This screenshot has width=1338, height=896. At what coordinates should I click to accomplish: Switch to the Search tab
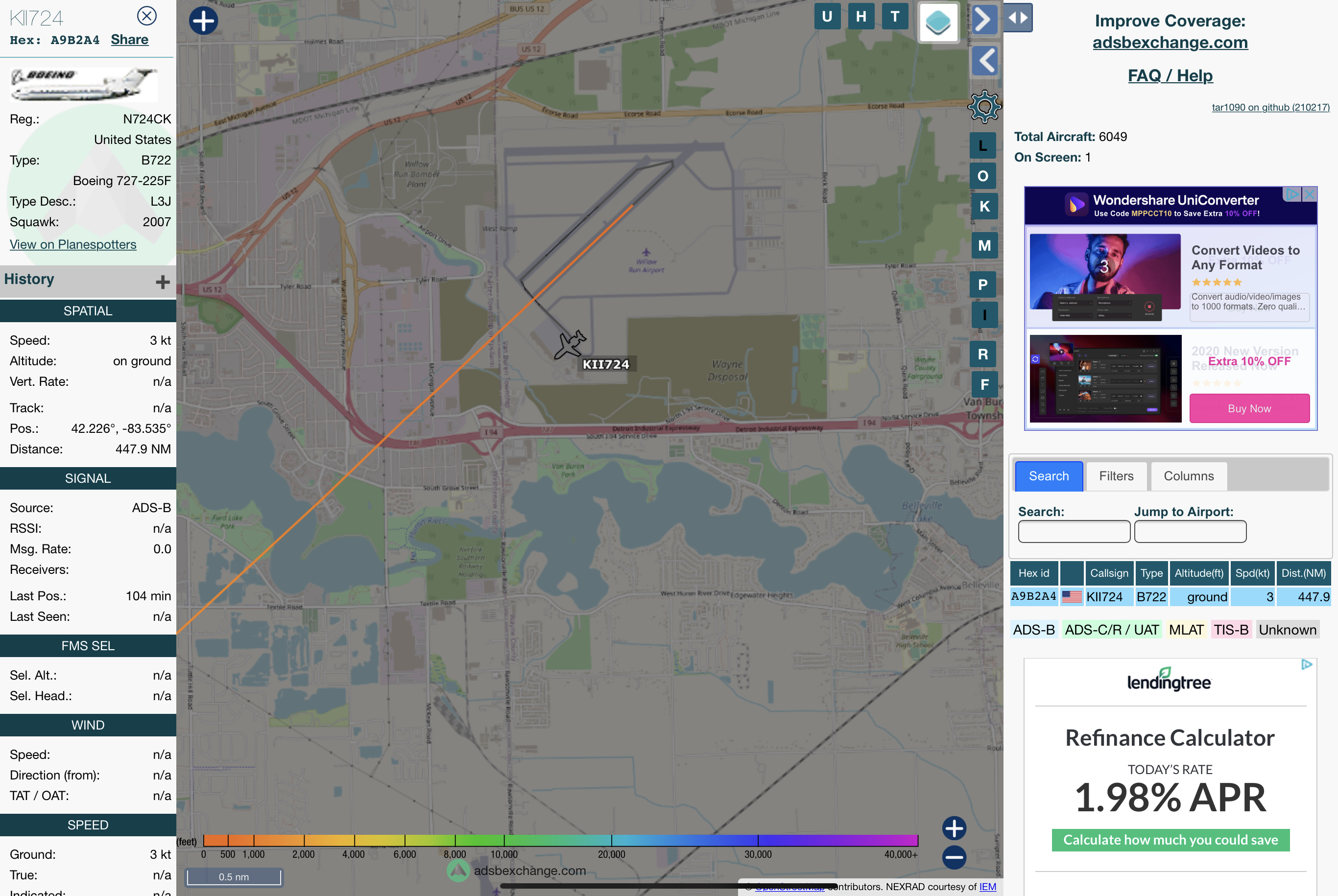click(1049, 476)
